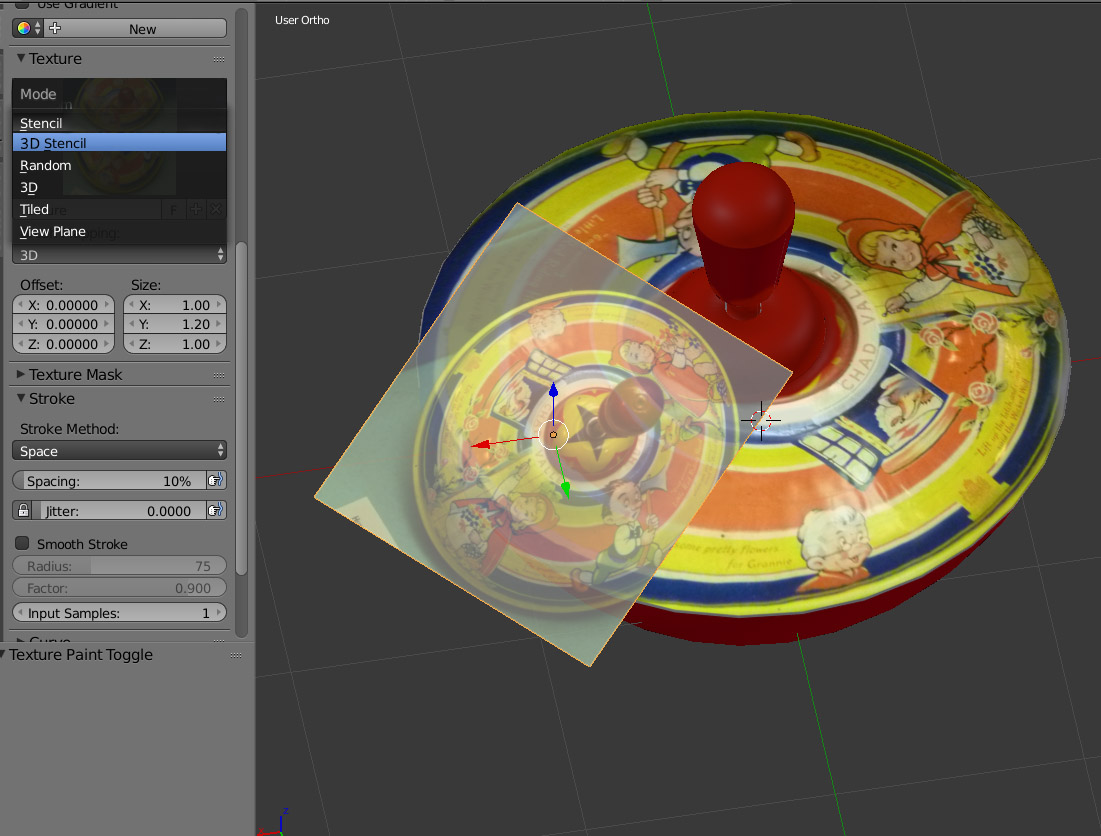Screen dimensions: 1101x836
Task: Open the 3D mapping dropdown below the menu
Action: pyautogui.click(x=119, y=255)
